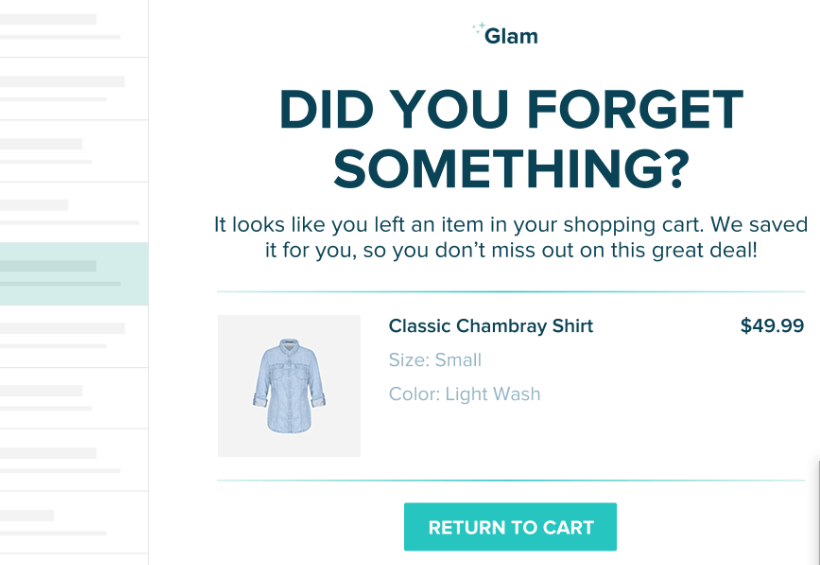Click the Classic Chambray Shirt title
This screenshot has height=565, width=820.
pos(491,326)
